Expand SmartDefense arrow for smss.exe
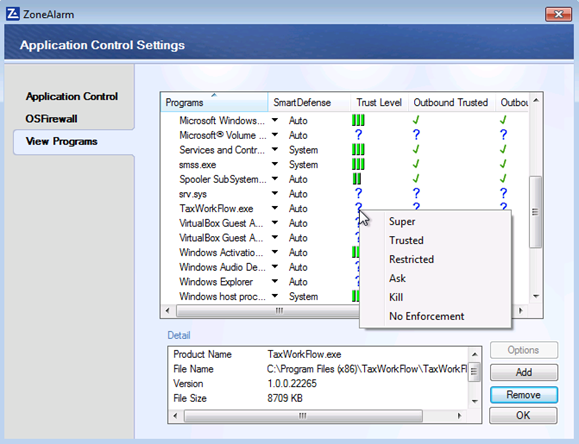Viewport: 579px width, 444px height. tap(275, 164)
